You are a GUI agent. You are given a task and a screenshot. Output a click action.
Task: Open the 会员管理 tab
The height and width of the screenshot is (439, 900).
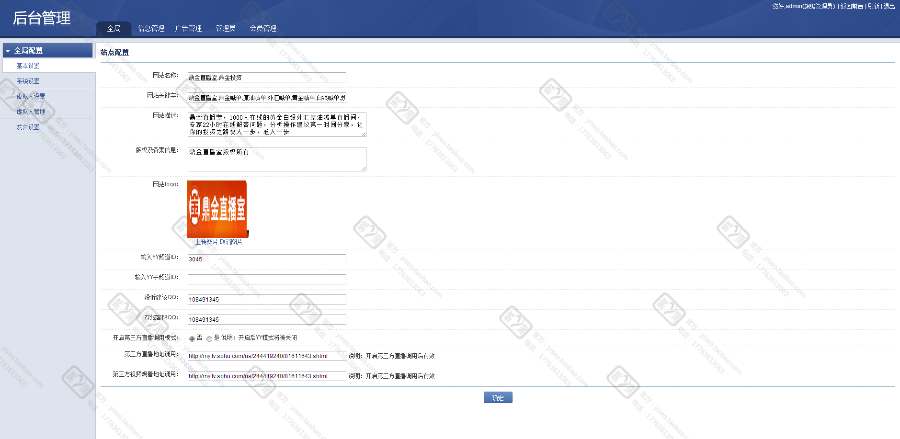point(263,29)
